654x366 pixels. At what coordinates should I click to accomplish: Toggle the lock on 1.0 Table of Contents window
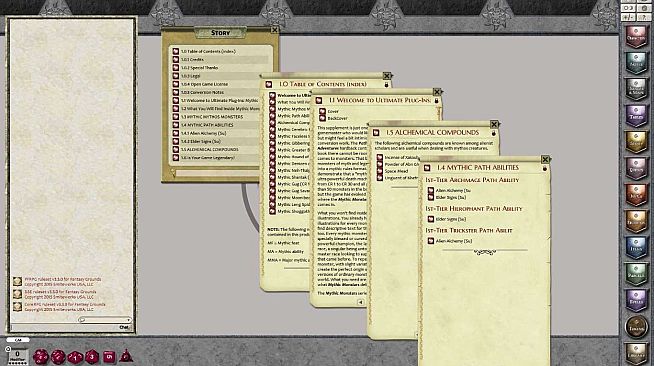[x=386, y=85]
